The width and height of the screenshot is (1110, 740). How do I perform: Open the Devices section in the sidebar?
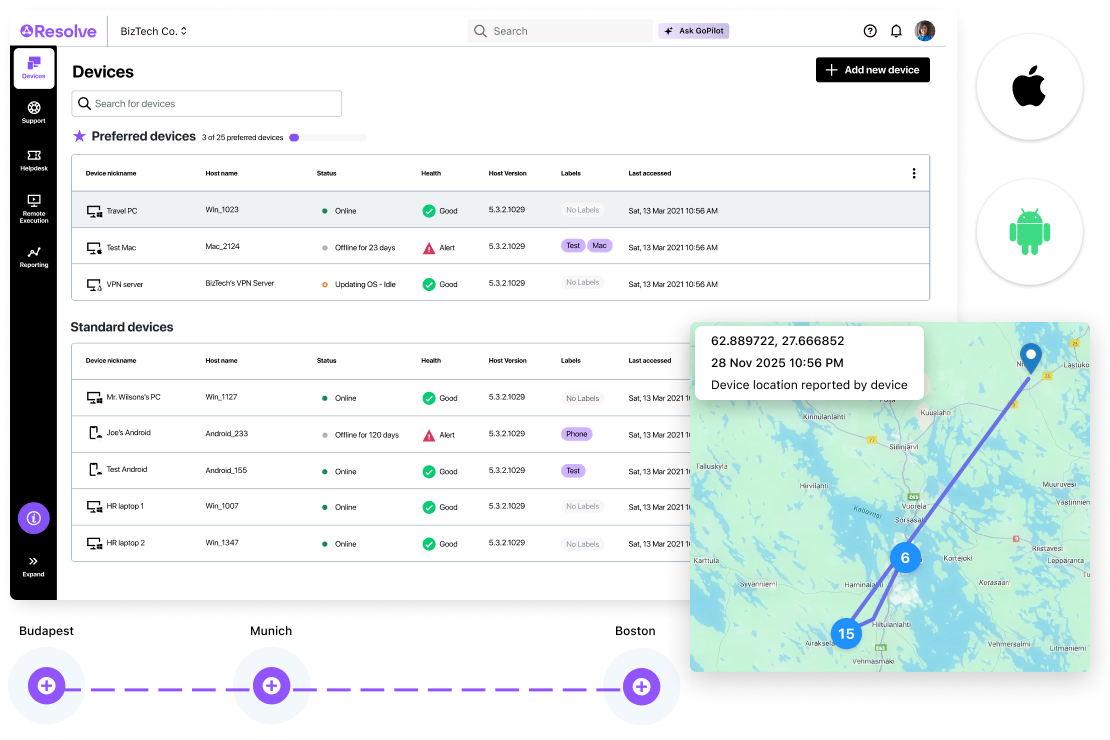[x=33, y=68]
